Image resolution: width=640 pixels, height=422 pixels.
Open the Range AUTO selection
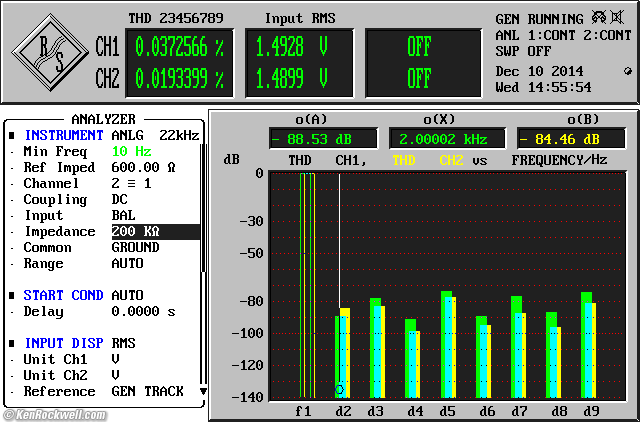pyautogui.click(x=127, y=263)
